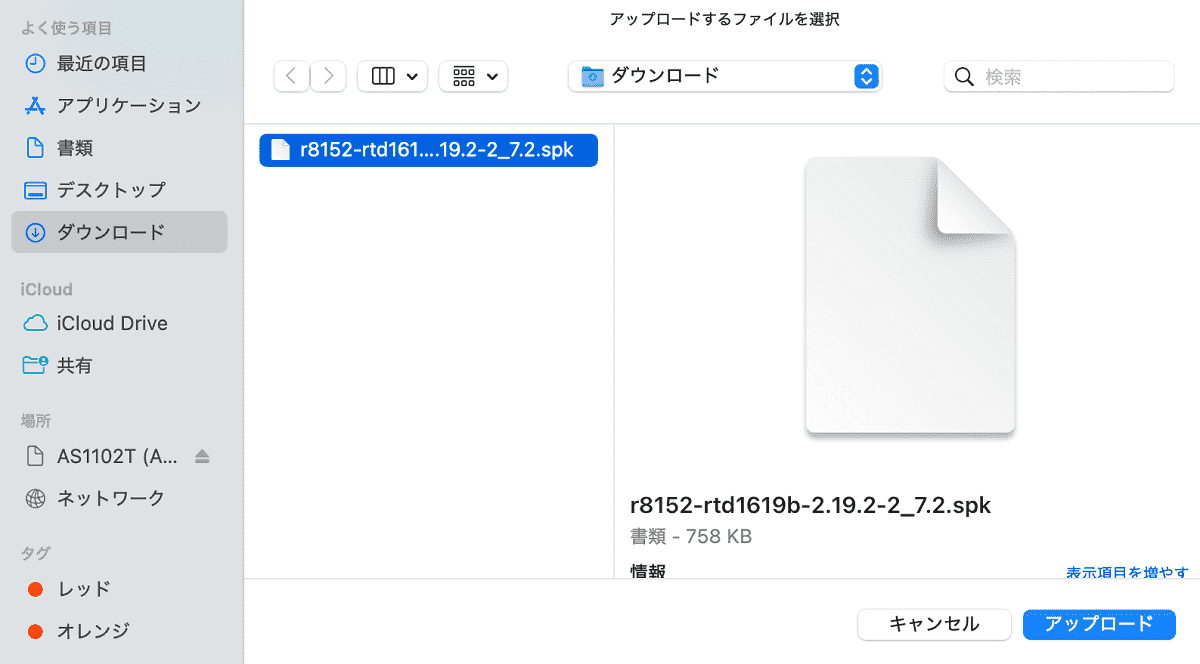Click the 書類 - 758 KB file info text
The height and width of the screenshot is (664, 1200).
(691, 537)
